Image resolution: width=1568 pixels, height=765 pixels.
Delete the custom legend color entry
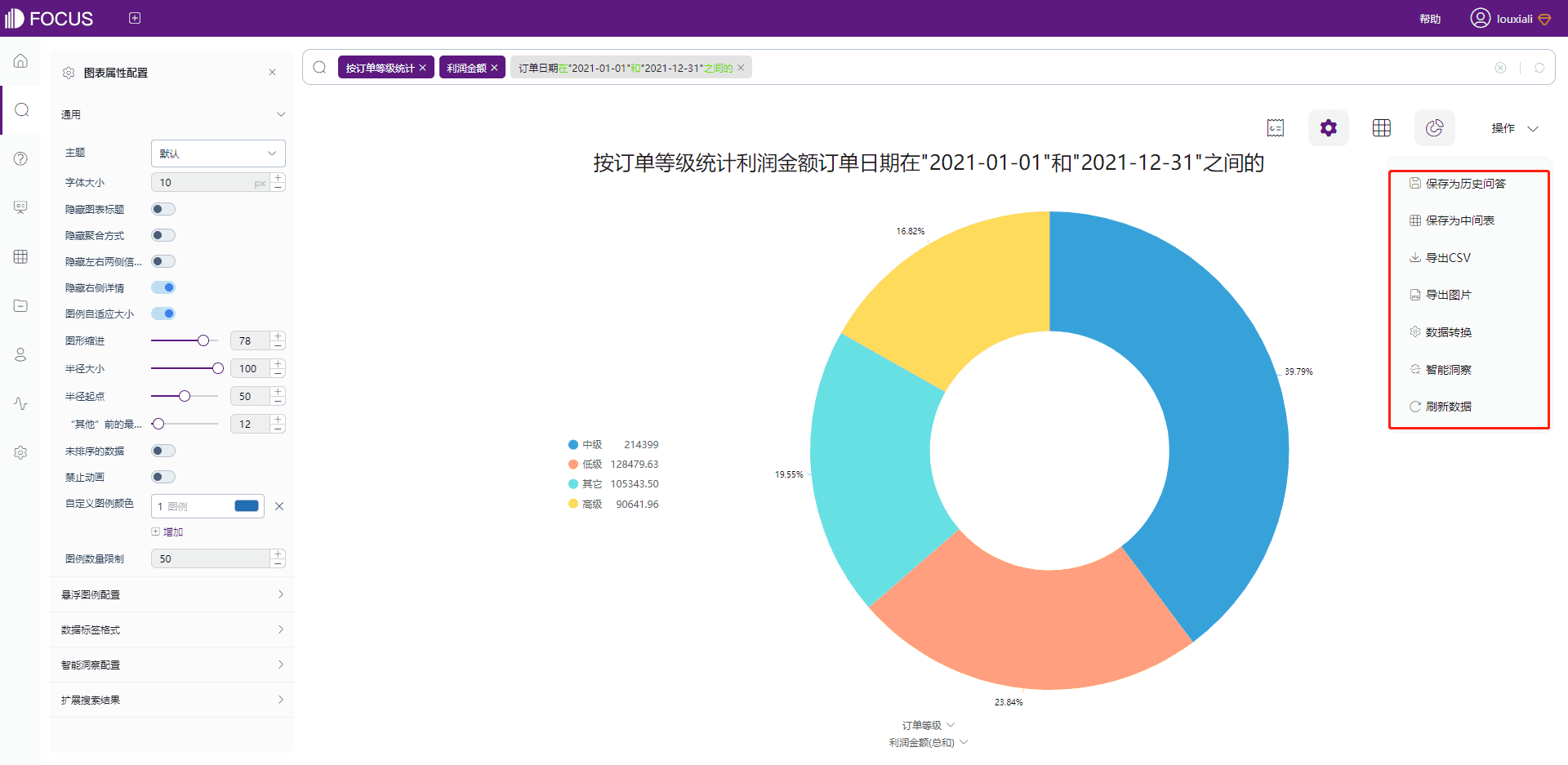click(x=279, y=506)
